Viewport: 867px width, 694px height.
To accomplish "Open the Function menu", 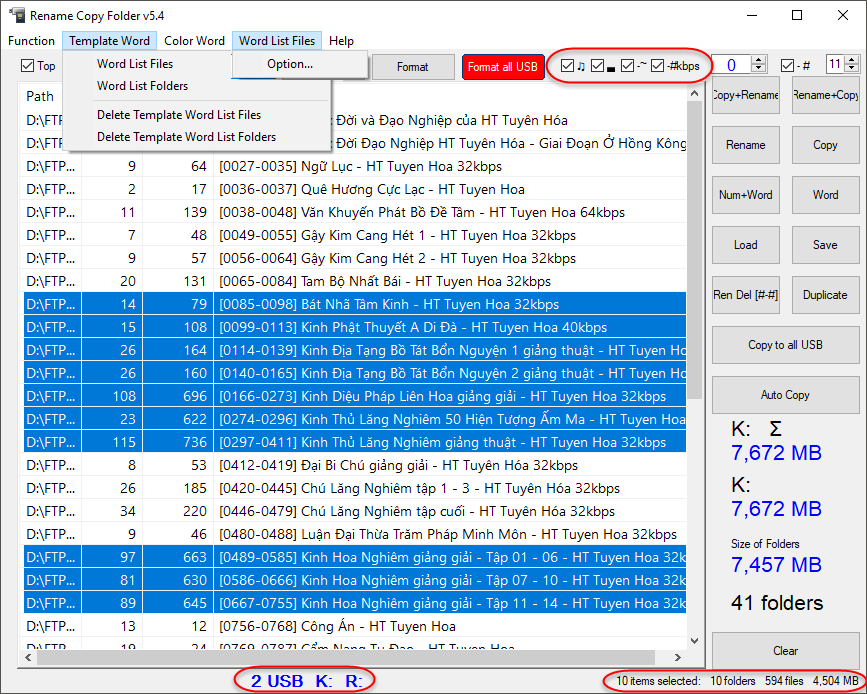I will 31,41.
